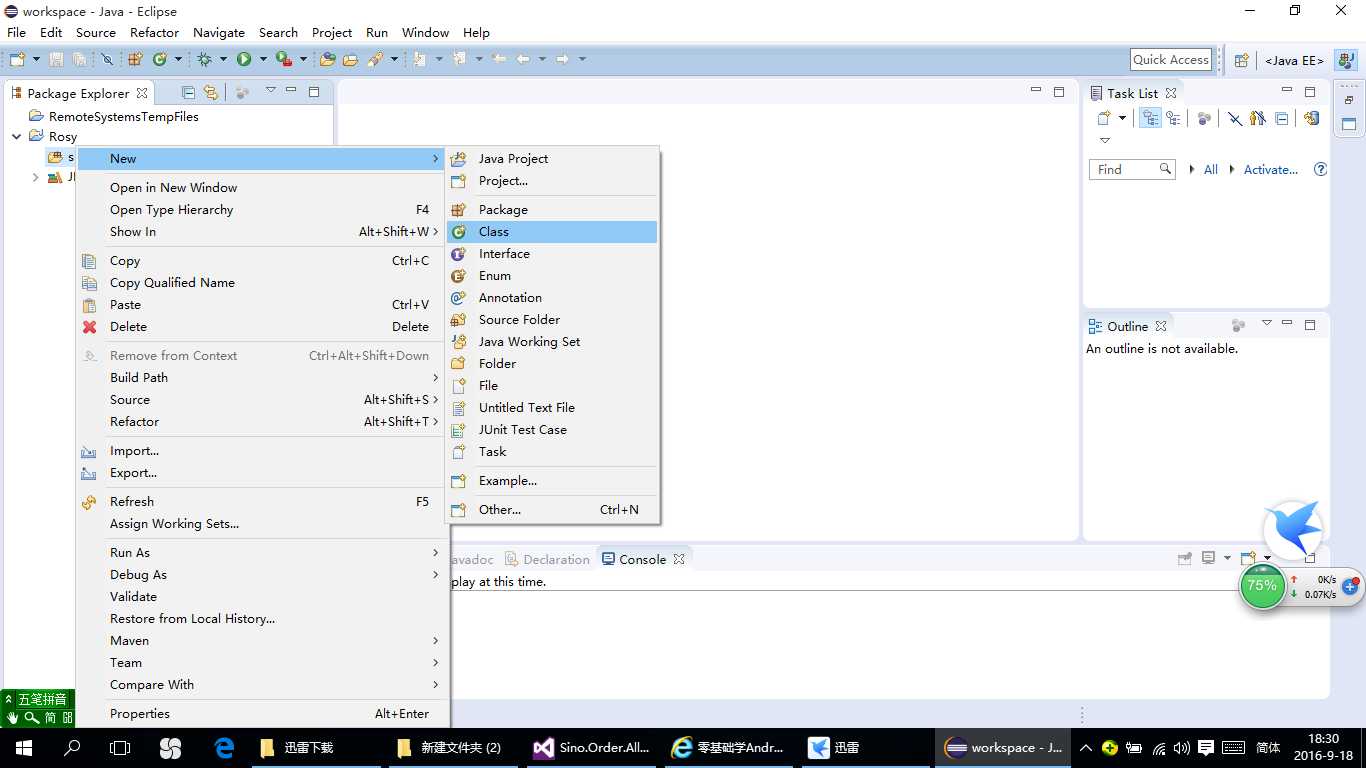The height and width of the screenshot is (768, 1366).
Task: Click the New Java Class toolbar icon
Action: tap(159, 59)
